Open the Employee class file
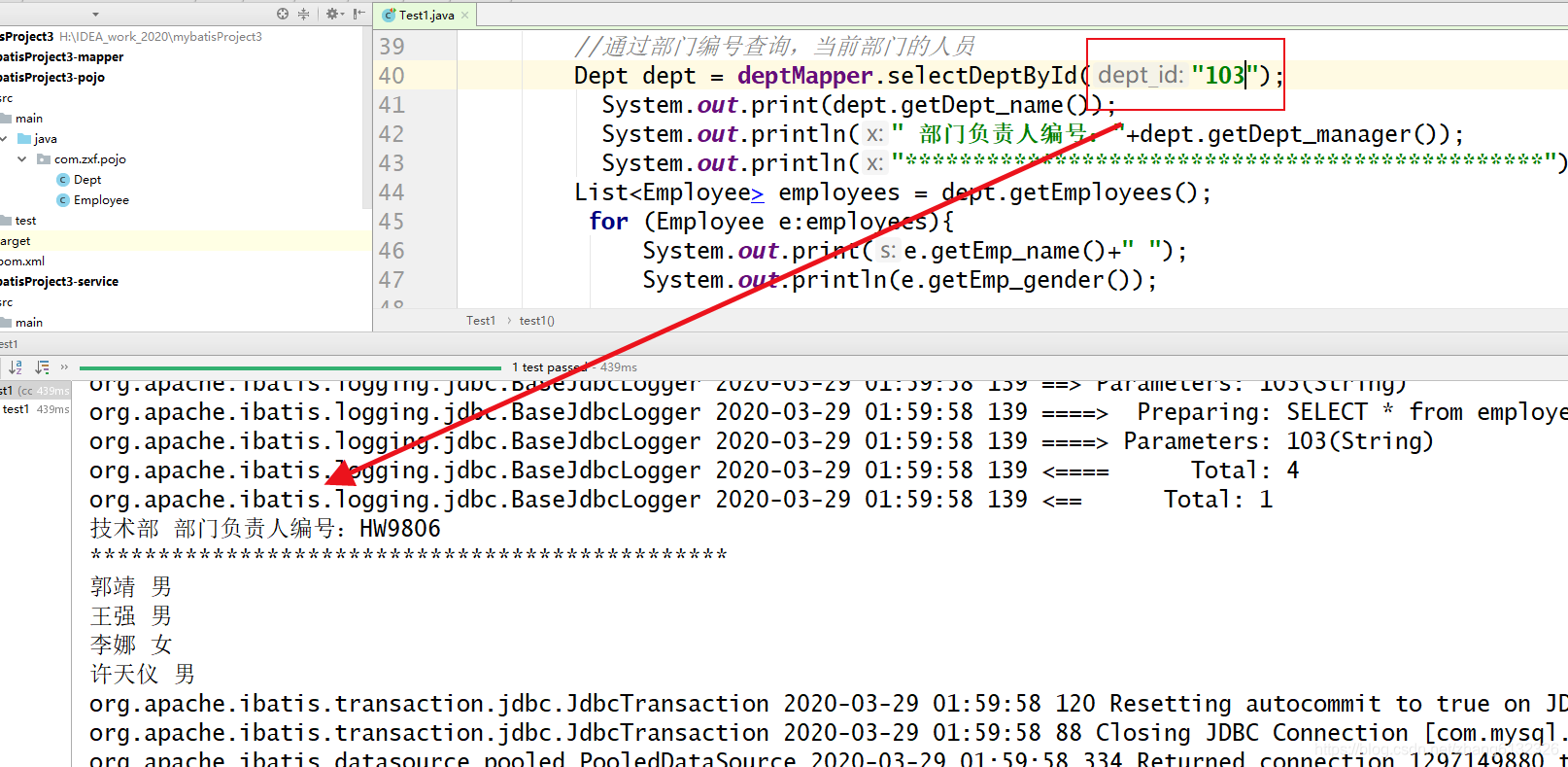Viewport: 1568px width, 767px height. (101, 200)
